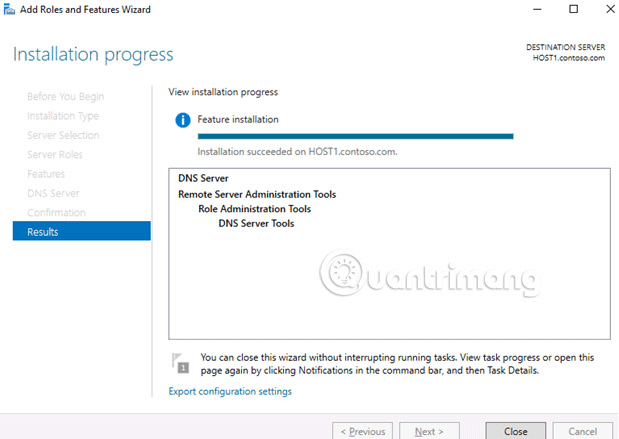Open the Results step in sidebar
The height and width of the screenshot is (439, 619).
tap(82, 231)
